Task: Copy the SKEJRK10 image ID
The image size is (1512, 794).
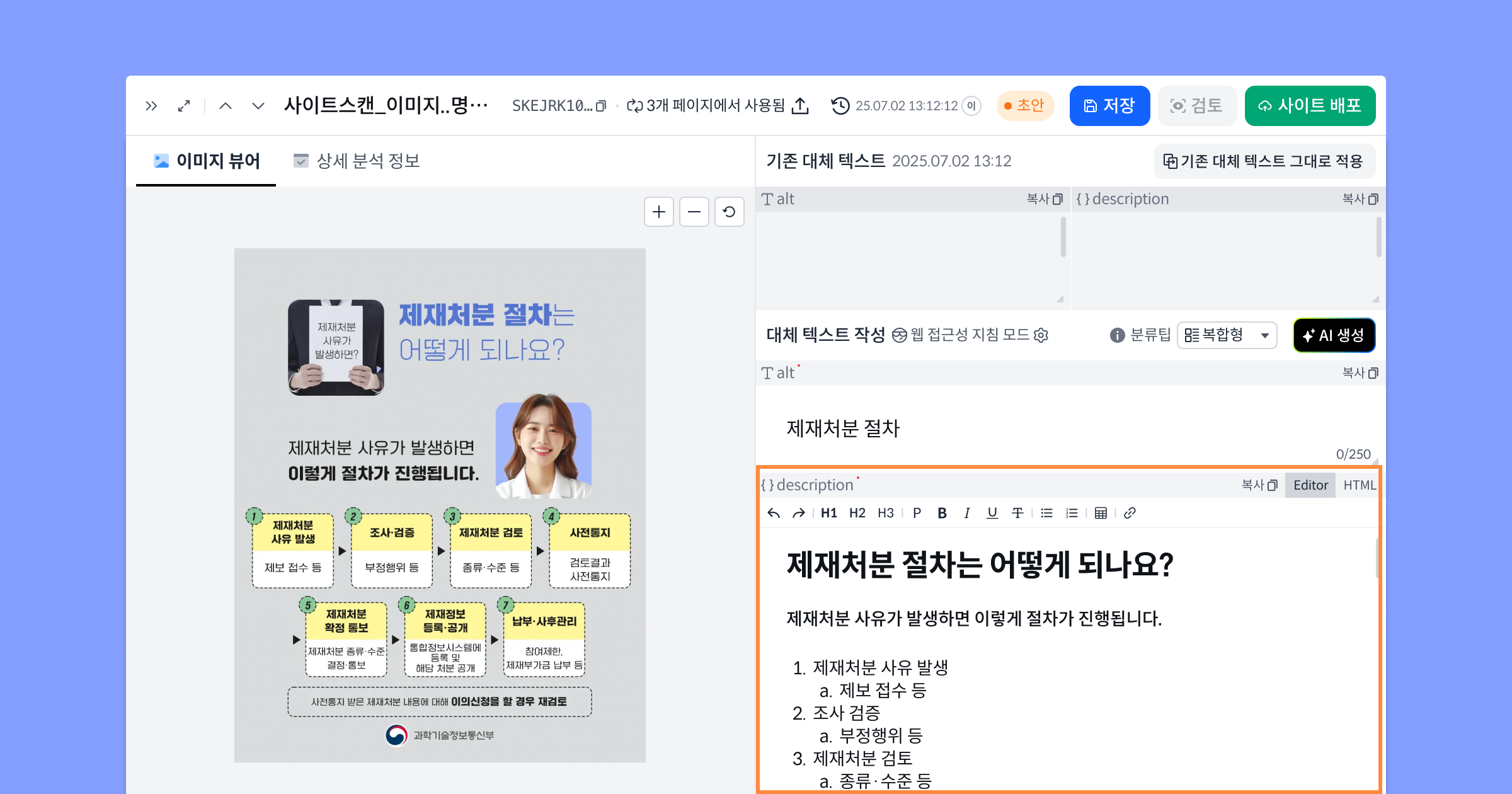Action: click(x=601, y=106)
